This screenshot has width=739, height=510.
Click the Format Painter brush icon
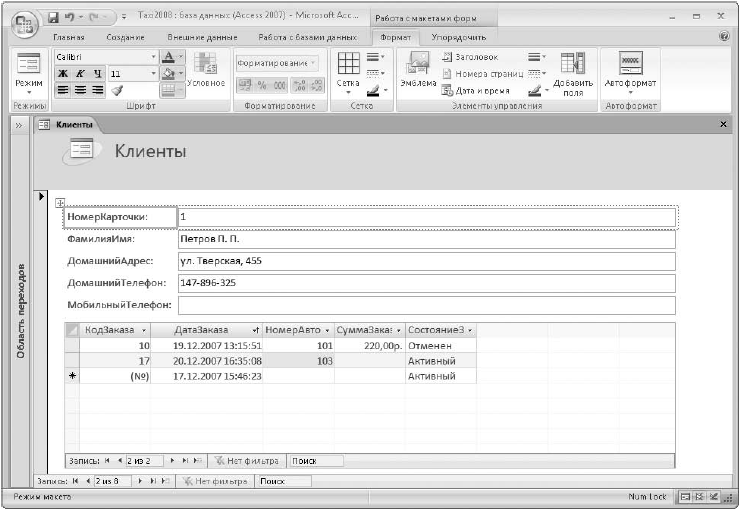click(x=117, y=90)
